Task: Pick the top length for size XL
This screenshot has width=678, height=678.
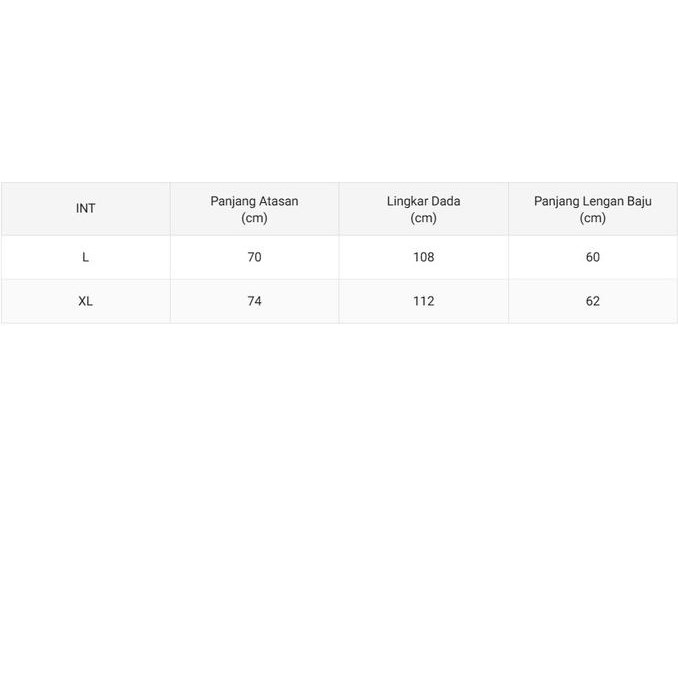Action: (x=254, y=301)
